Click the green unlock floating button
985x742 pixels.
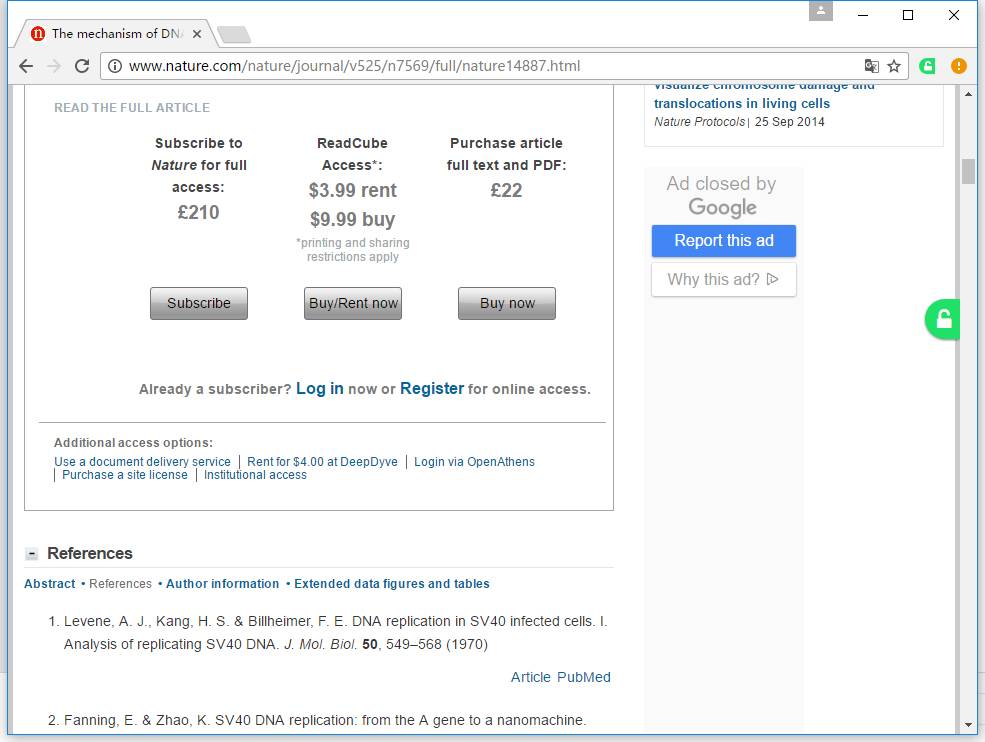942,319
